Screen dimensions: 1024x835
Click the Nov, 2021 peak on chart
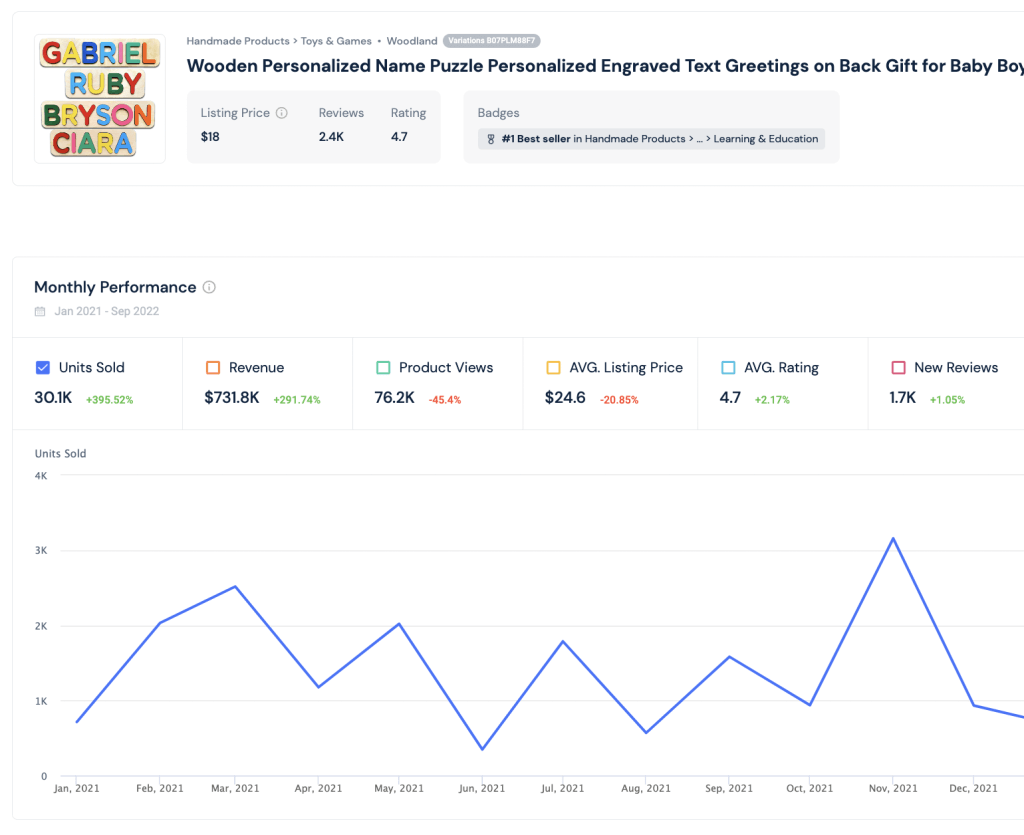(893, 539)
